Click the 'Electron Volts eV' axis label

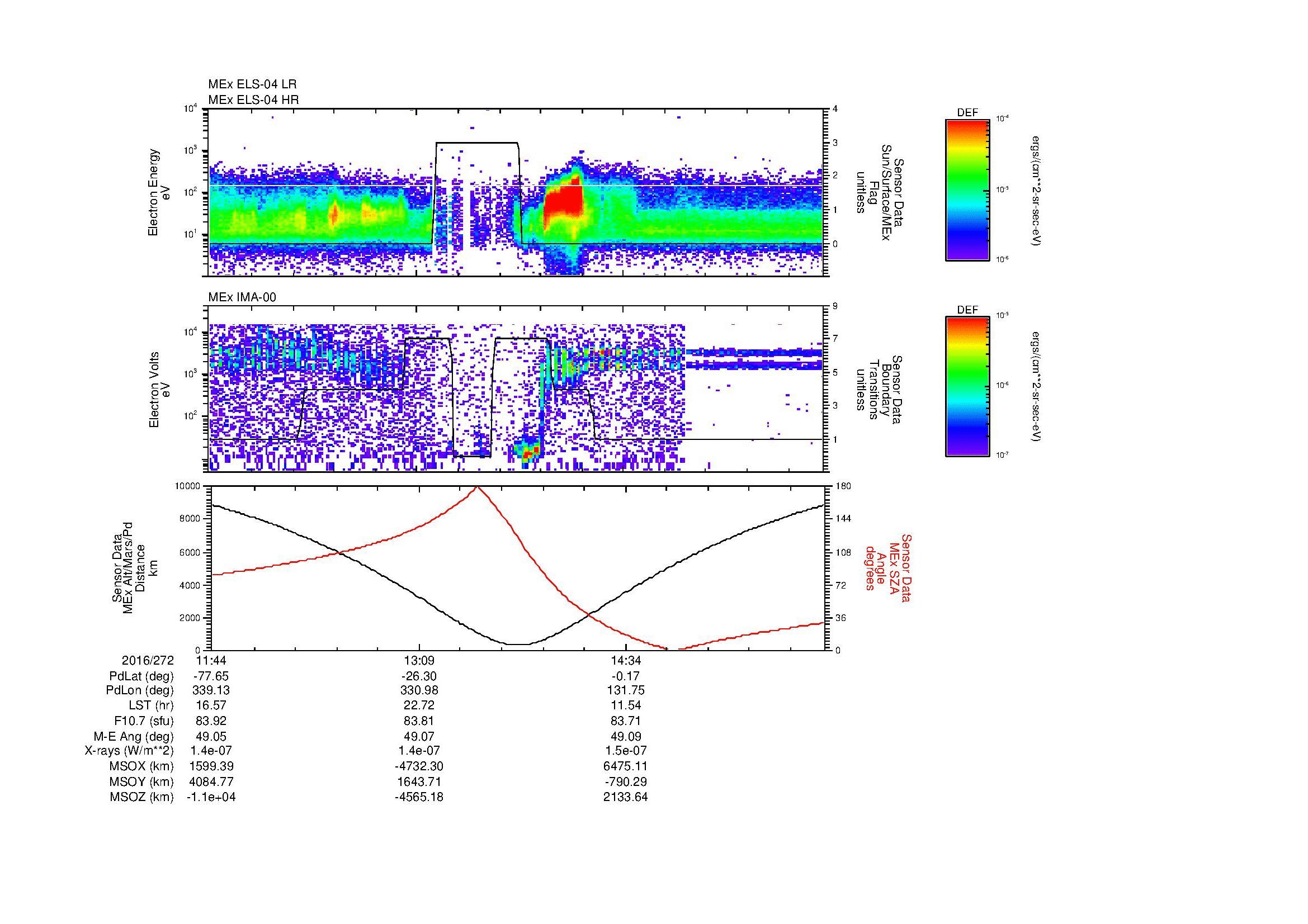(x=159, y=390)
